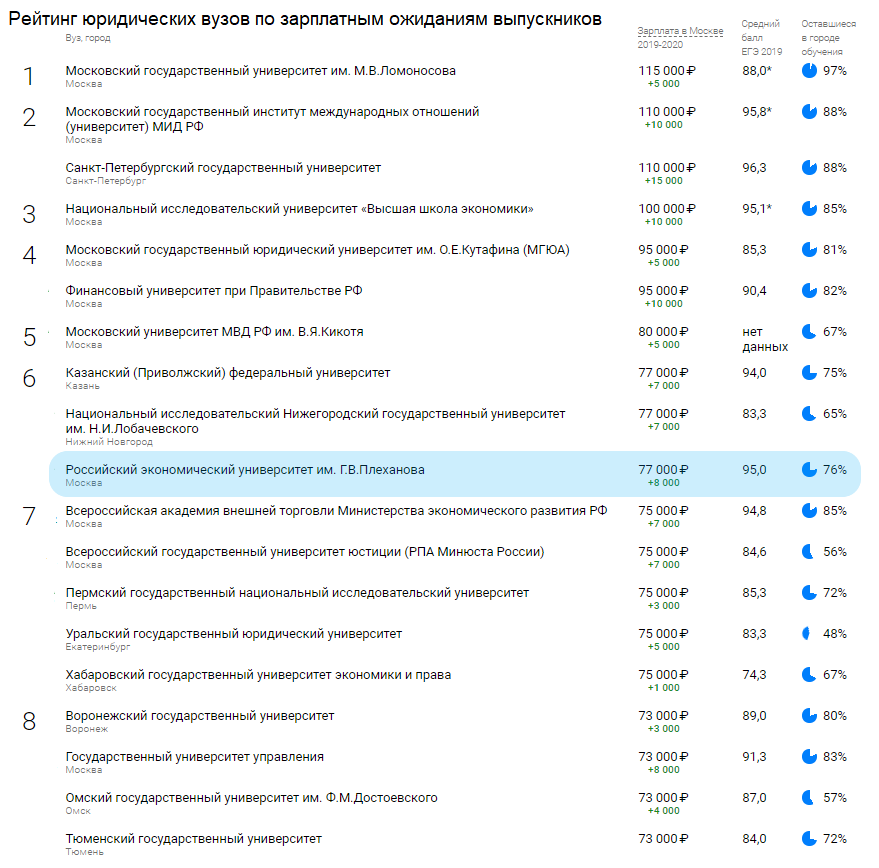This screenshot has height=868, width=879.
Task: Click the +8 000 change in Плеханова row
Action: coord(663,483)
